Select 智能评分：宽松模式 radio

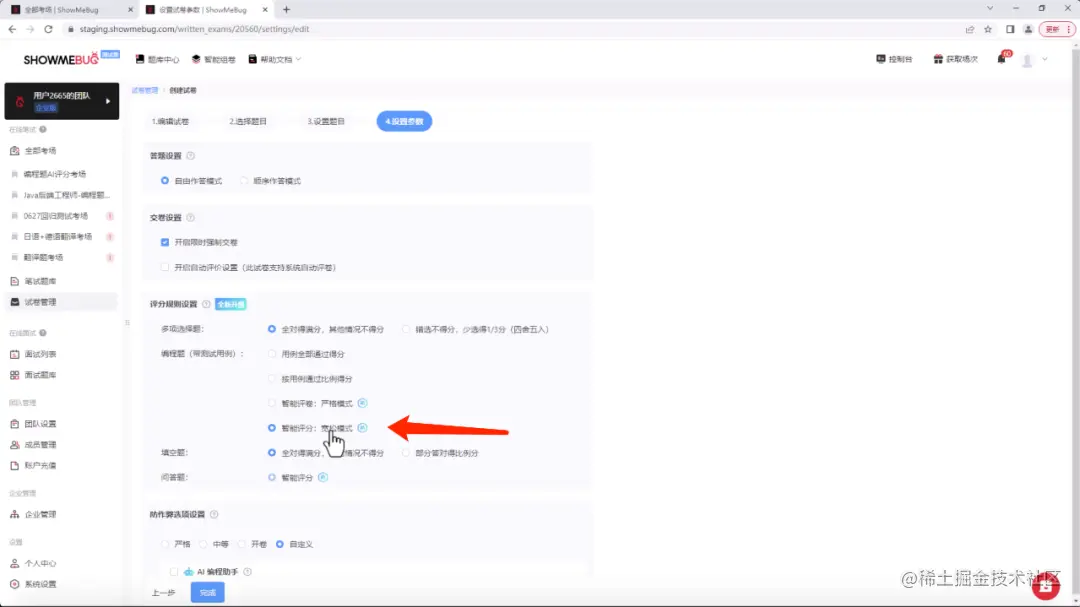pos(271,428)
